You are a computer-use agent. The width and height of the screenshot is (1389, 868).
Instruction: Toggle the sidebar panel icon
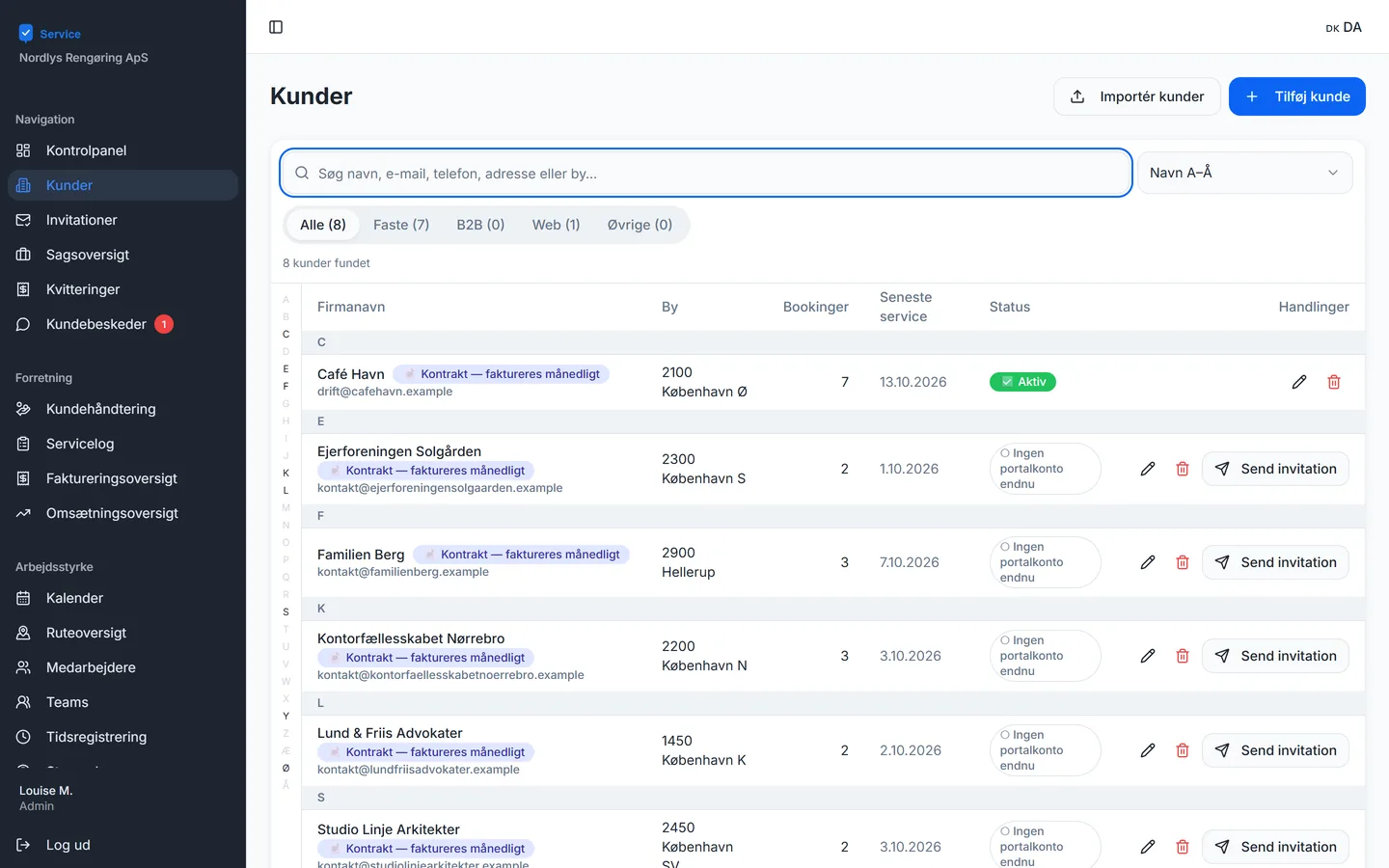[x=276, y=27]
